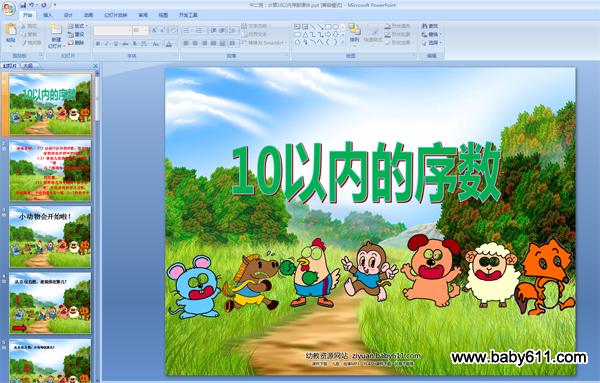Viewport: 600px width, 383px height.
Task: Switch to the Slide Show (幻灯片放映) tab
Action: coord(116,15)
